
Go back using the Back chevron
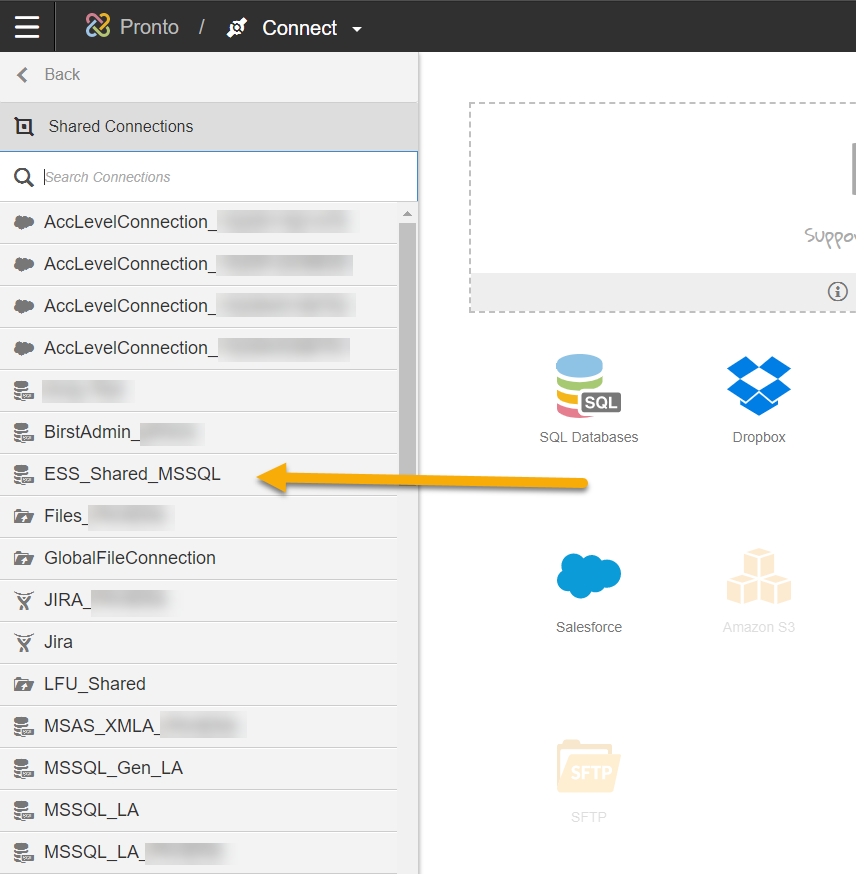(x=23, y=75)
